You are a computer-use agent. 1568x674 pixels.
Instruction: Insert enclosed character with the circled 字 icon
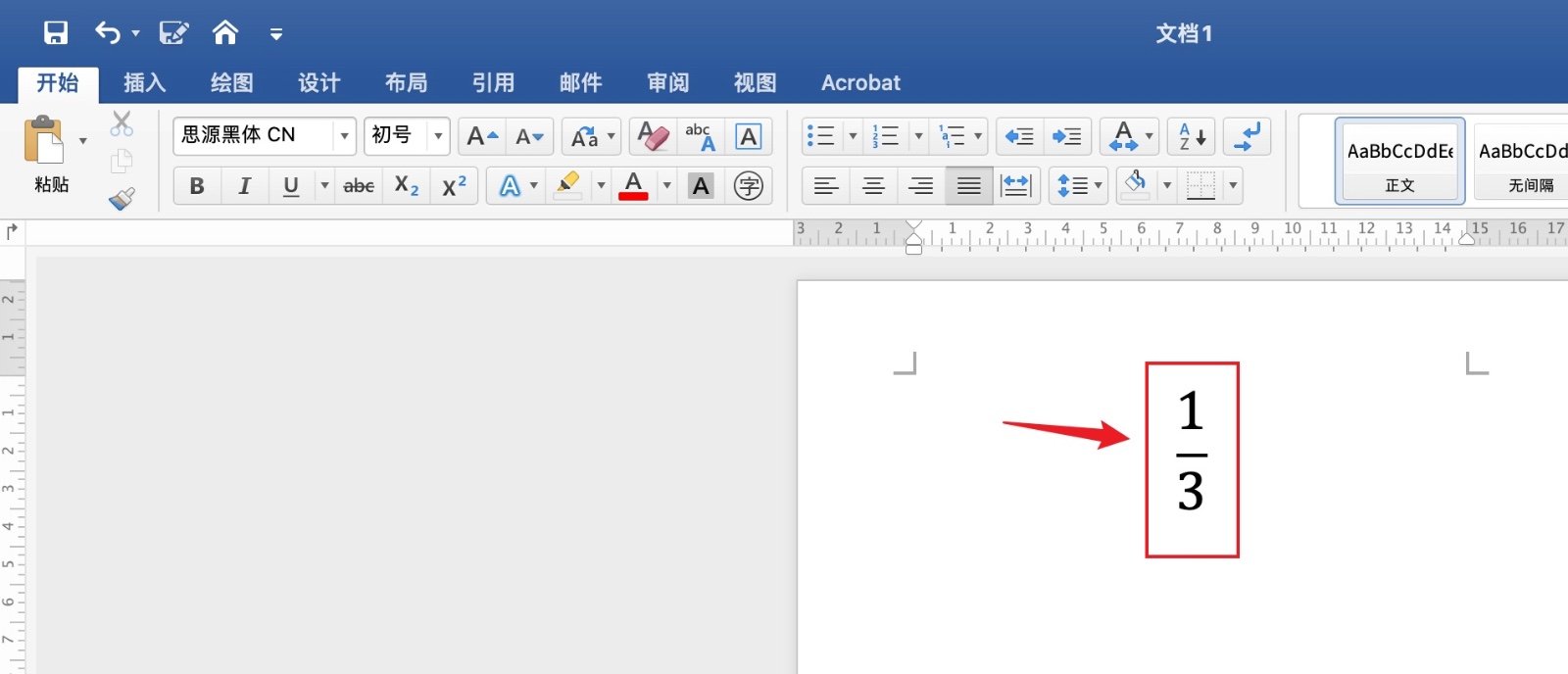pyautogui.click(x=749, y=186)
